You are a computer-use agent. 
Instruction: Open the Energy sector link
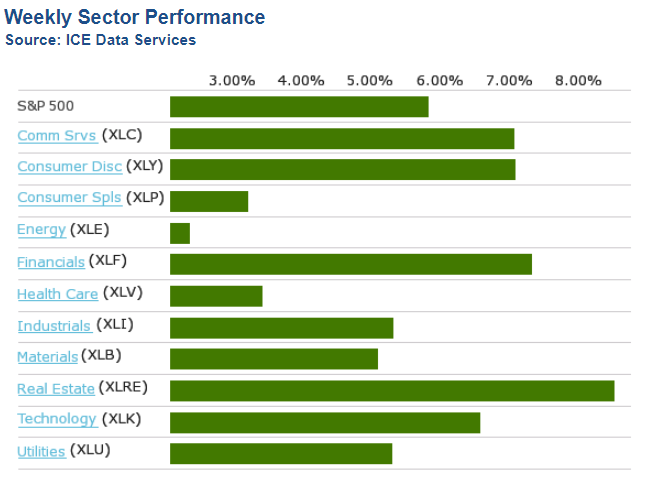click(41, 230)
